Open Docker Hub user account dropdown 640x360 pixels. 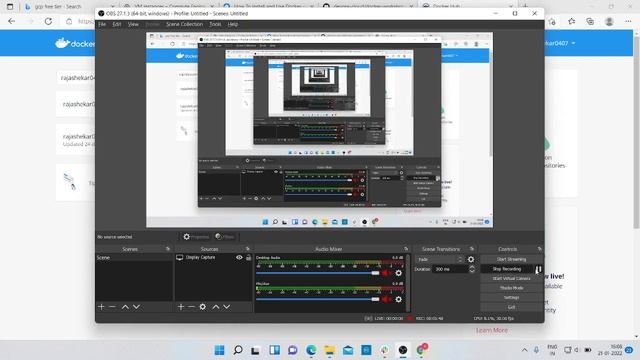pos(561,43)
